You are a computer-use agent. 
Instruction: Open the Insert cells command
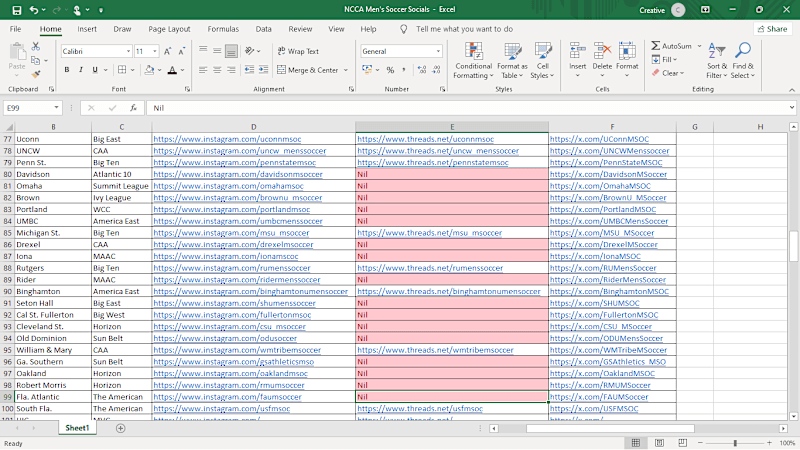click(578, 61)
